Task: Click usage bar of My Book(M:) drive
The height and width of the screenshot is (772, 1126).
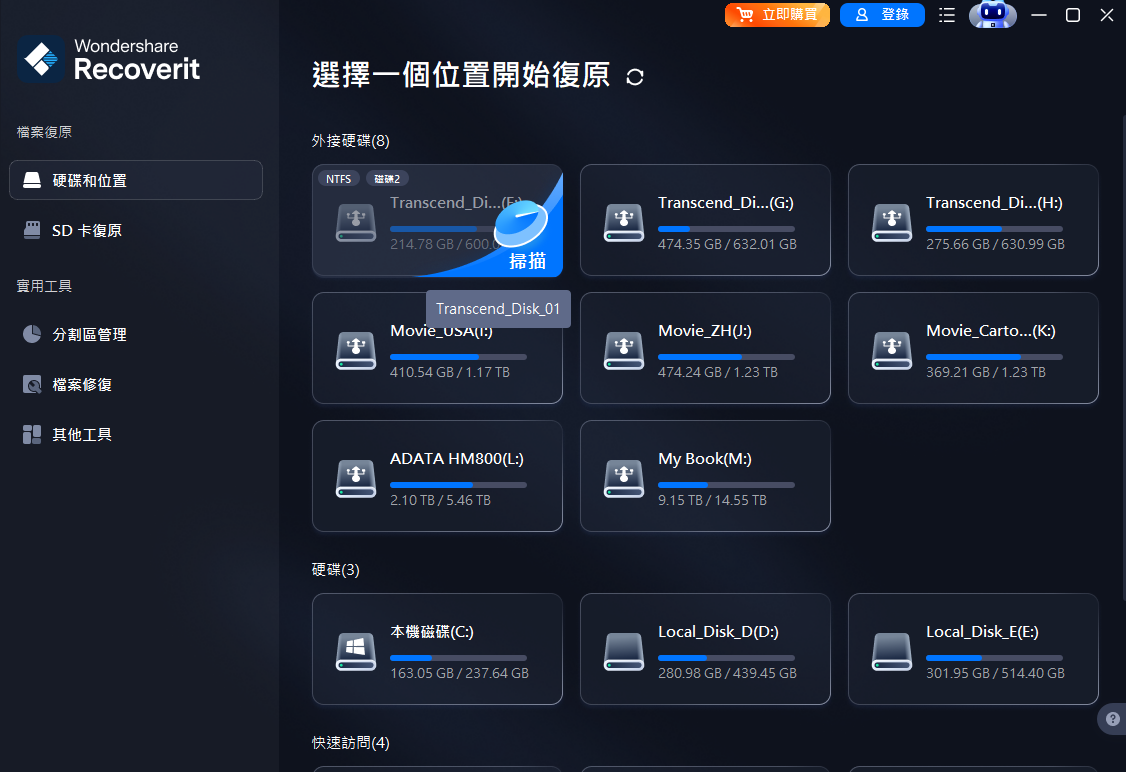Action: click(x=726, y=485)
